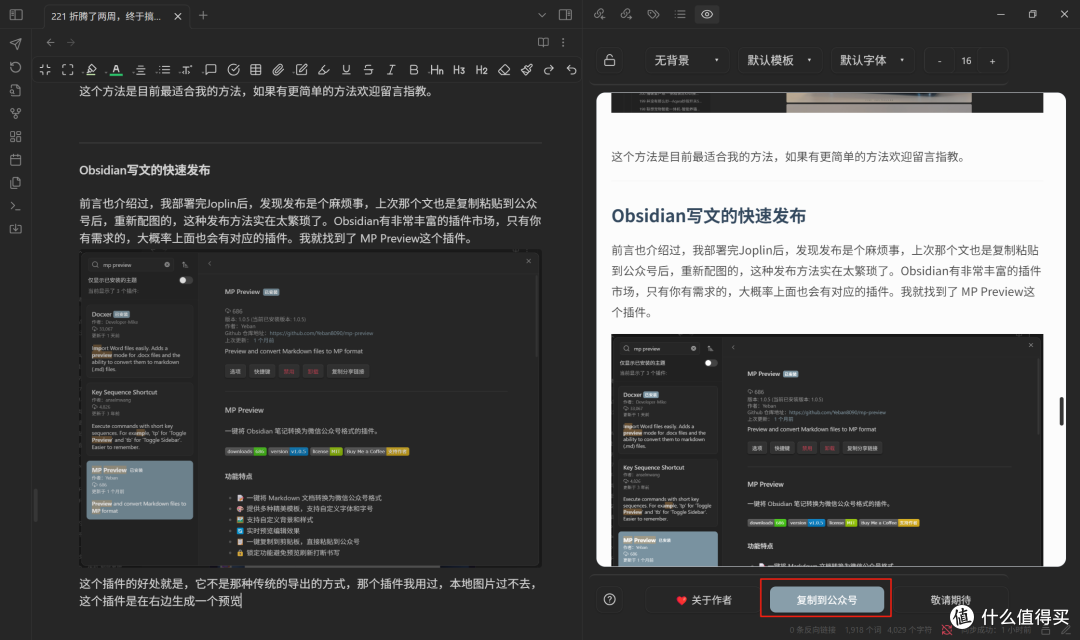Apply H2 heading style

pos(481,70)
